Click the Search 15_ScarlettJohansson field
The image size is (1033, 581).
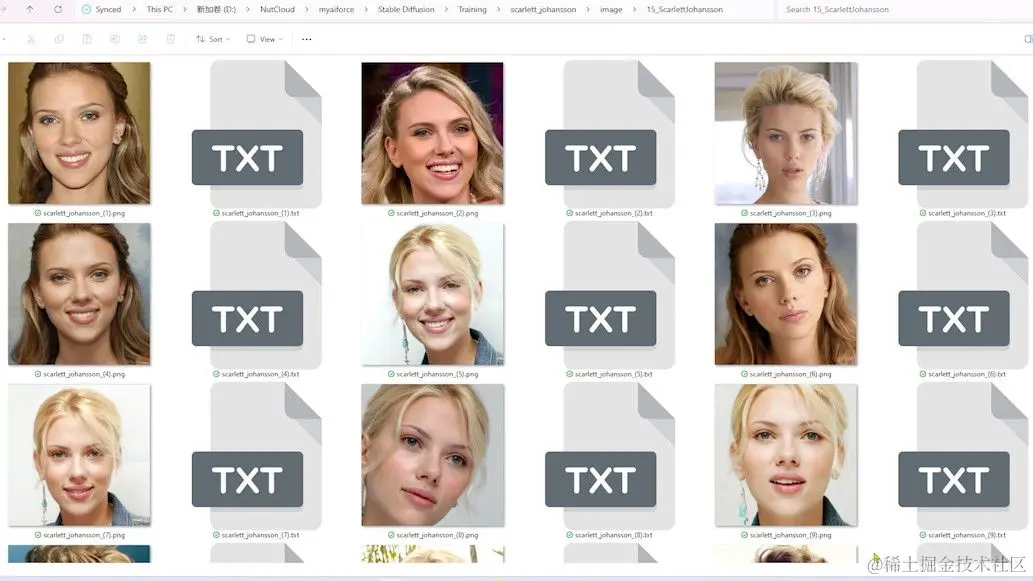(903, 9)
